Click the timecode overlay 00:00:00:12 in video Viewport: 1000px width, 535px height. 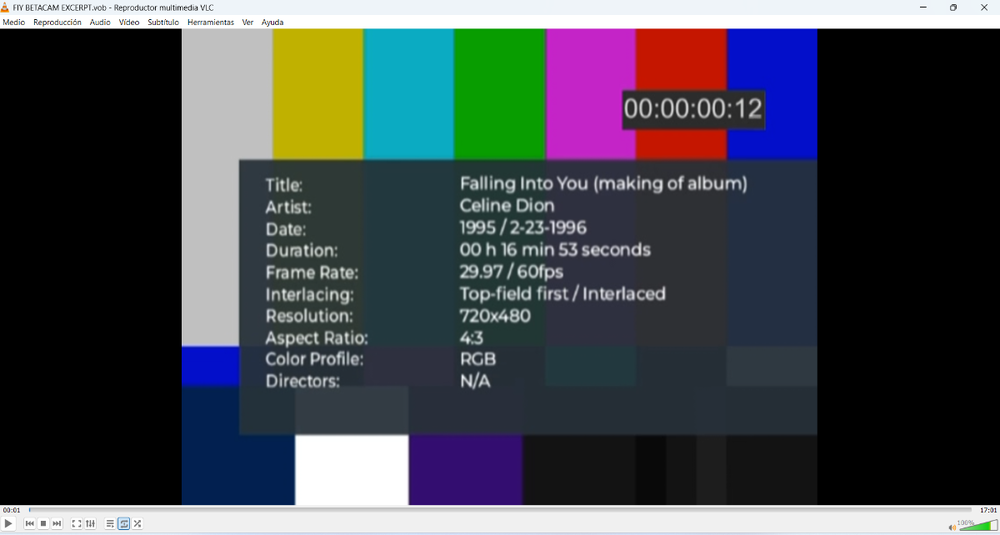coord(693,110)
